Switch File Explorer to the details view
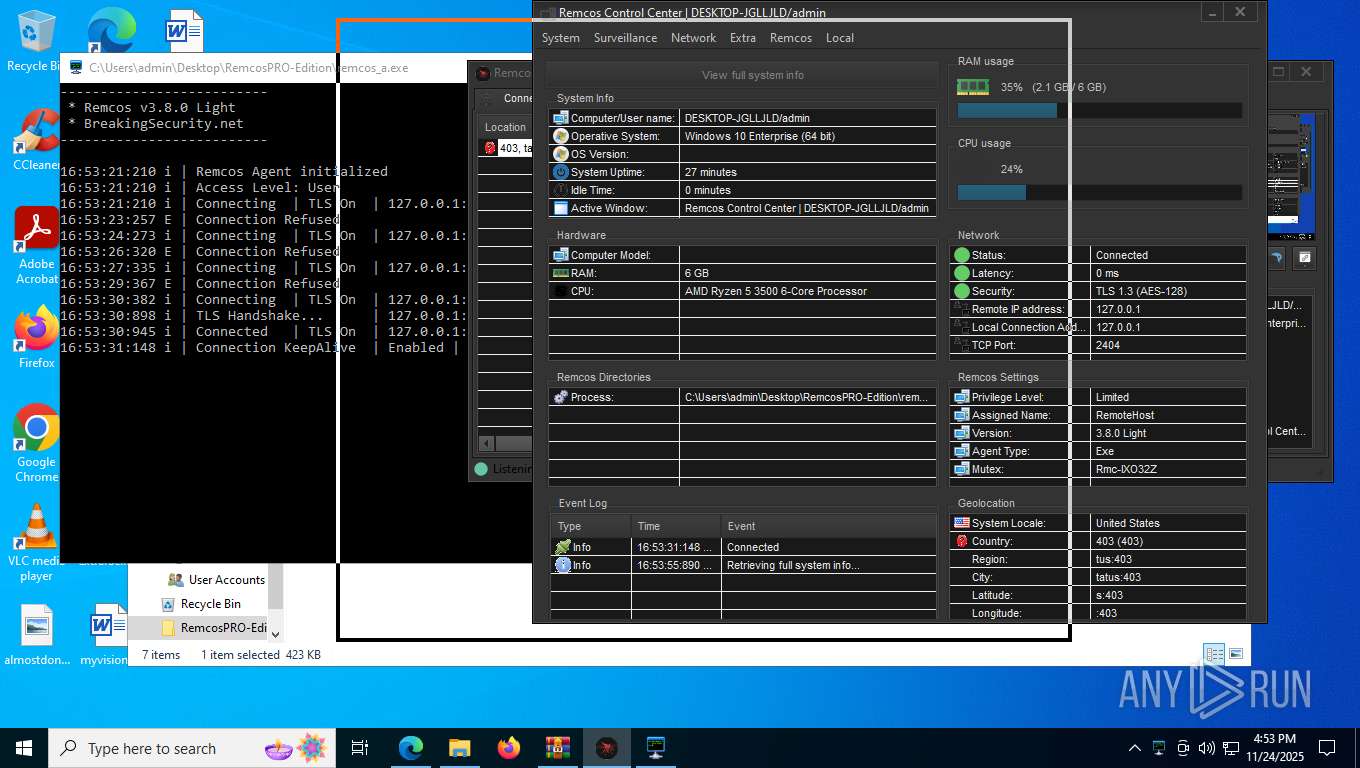This screenshot has width=1360, height=768. (1214, 655)
